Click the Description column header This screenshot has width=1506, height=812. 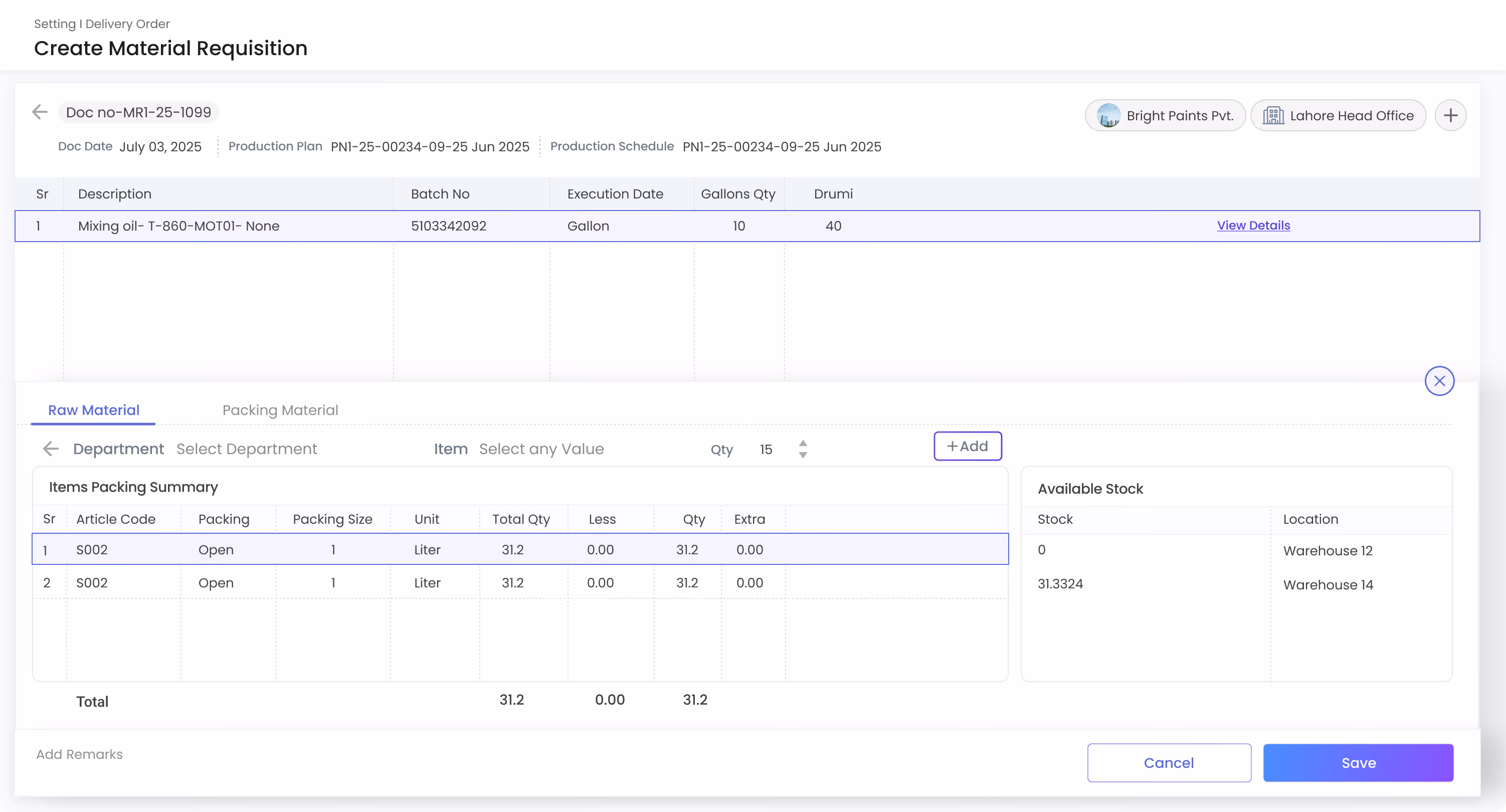(115, 193)
